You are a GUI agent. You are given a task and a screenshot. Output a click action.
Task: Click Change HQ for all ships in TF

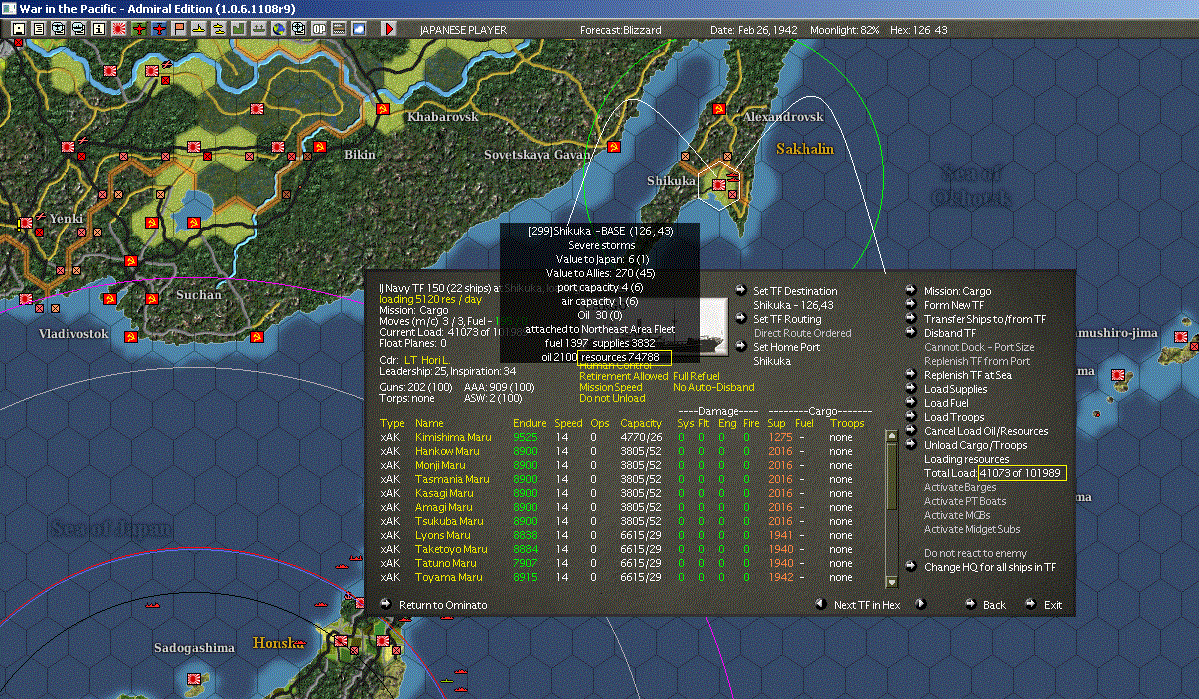coord(989,567)
